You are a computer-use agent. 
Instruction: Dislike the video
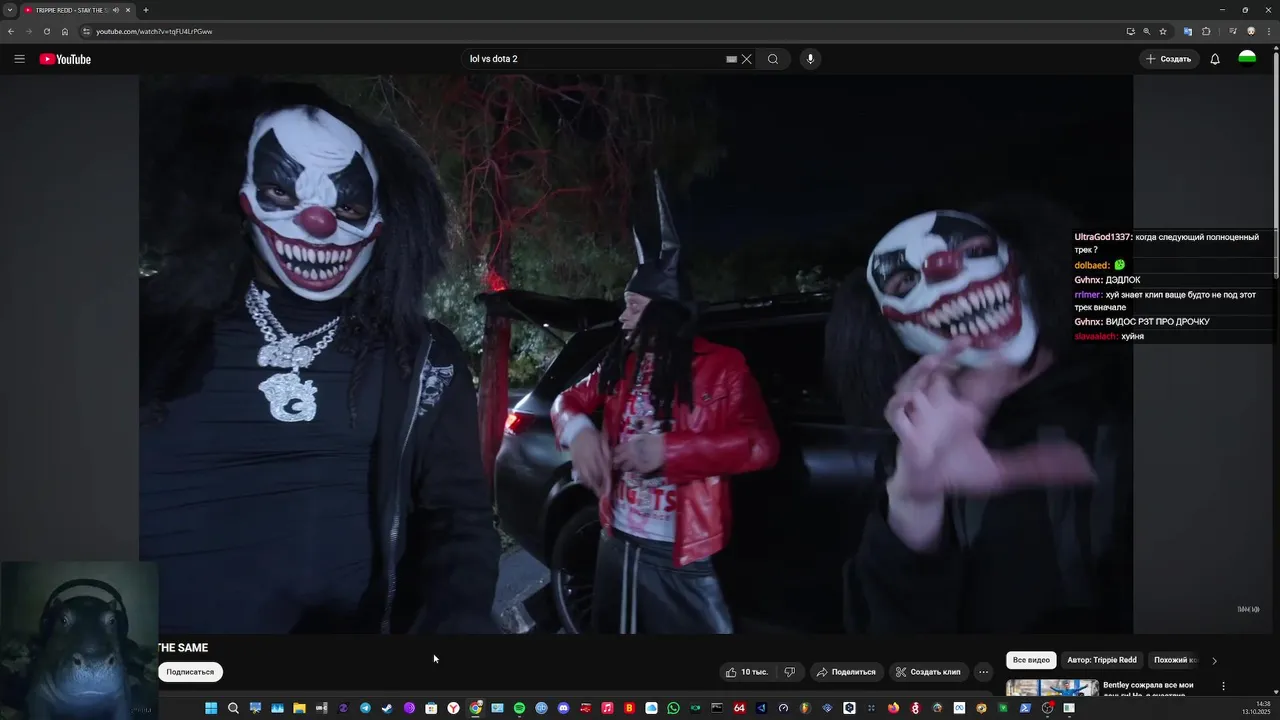pos(789,672)
